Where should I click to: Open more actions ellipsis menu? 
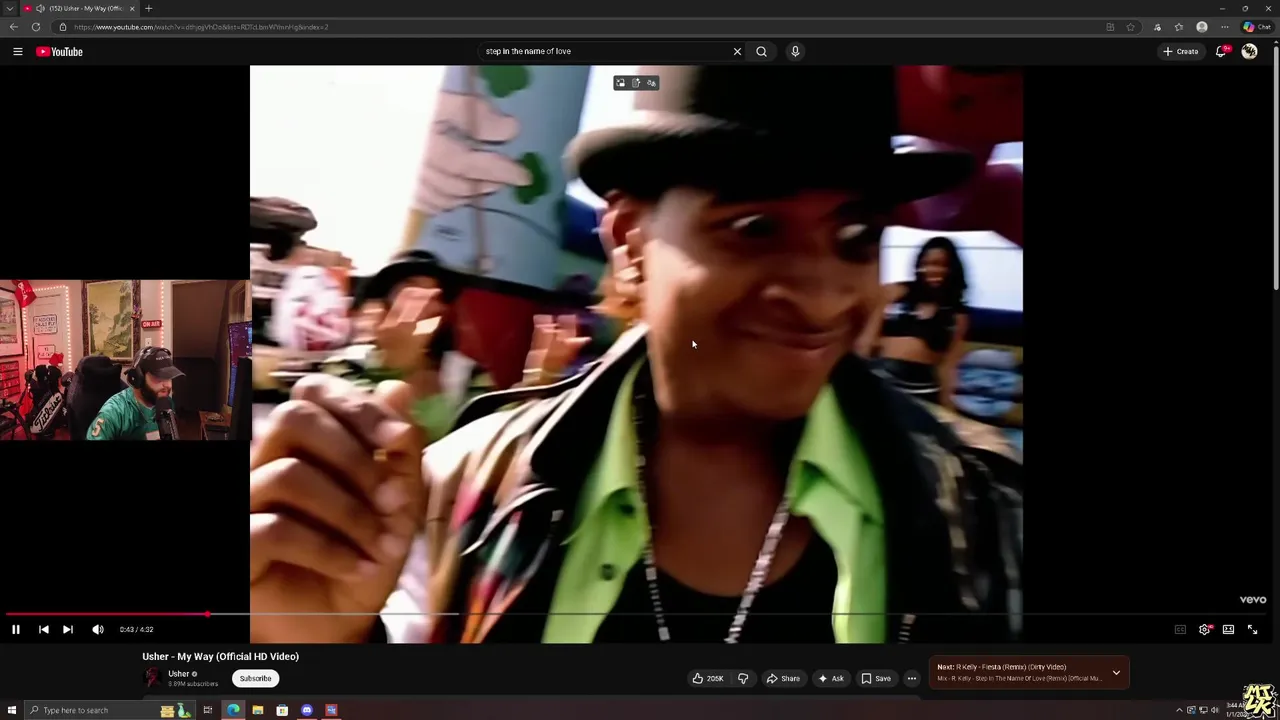[x=911, y=678]
